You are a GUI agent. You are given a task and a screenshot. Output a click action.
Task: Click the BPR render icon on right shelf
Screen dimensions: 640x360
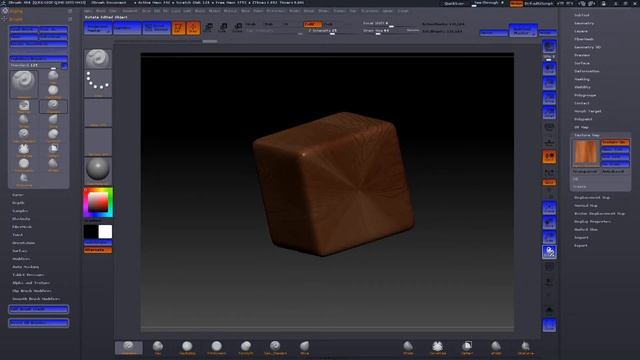tap(549, 47)
